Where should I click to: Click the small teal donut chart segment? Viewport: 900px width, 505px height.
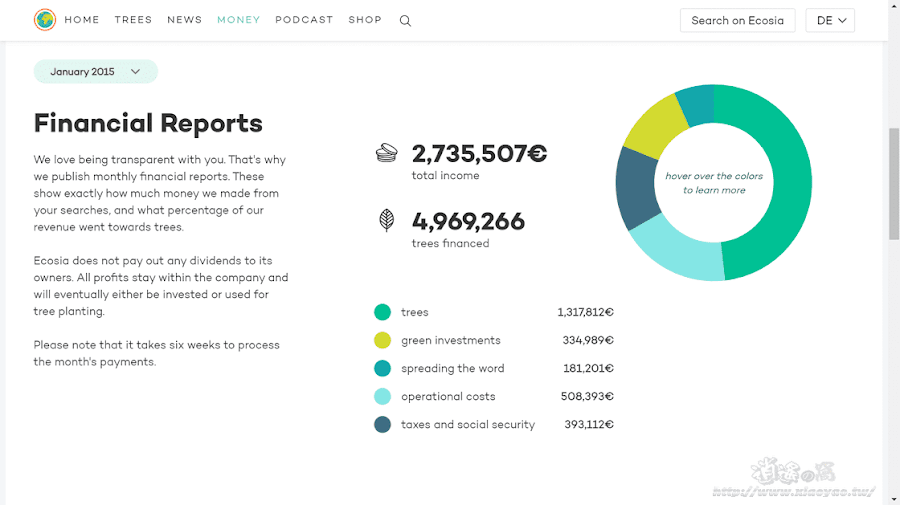pyautogui.click(x=699, y=105)
